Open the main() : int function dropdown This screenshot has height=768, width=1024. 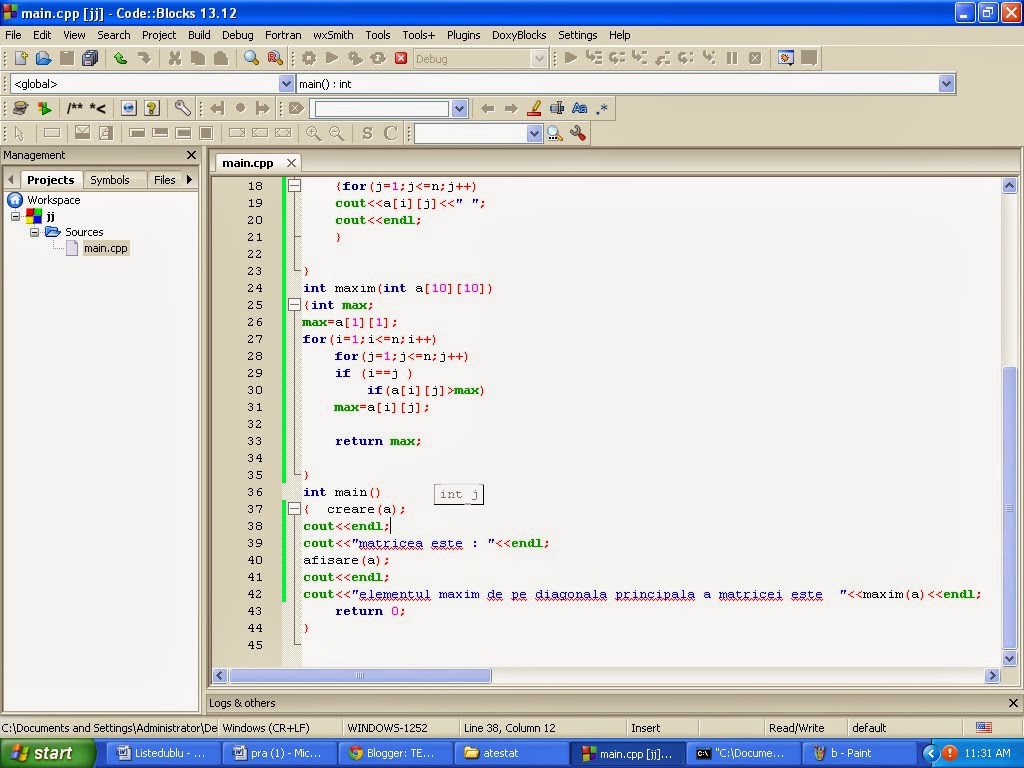tap(946, 84)
